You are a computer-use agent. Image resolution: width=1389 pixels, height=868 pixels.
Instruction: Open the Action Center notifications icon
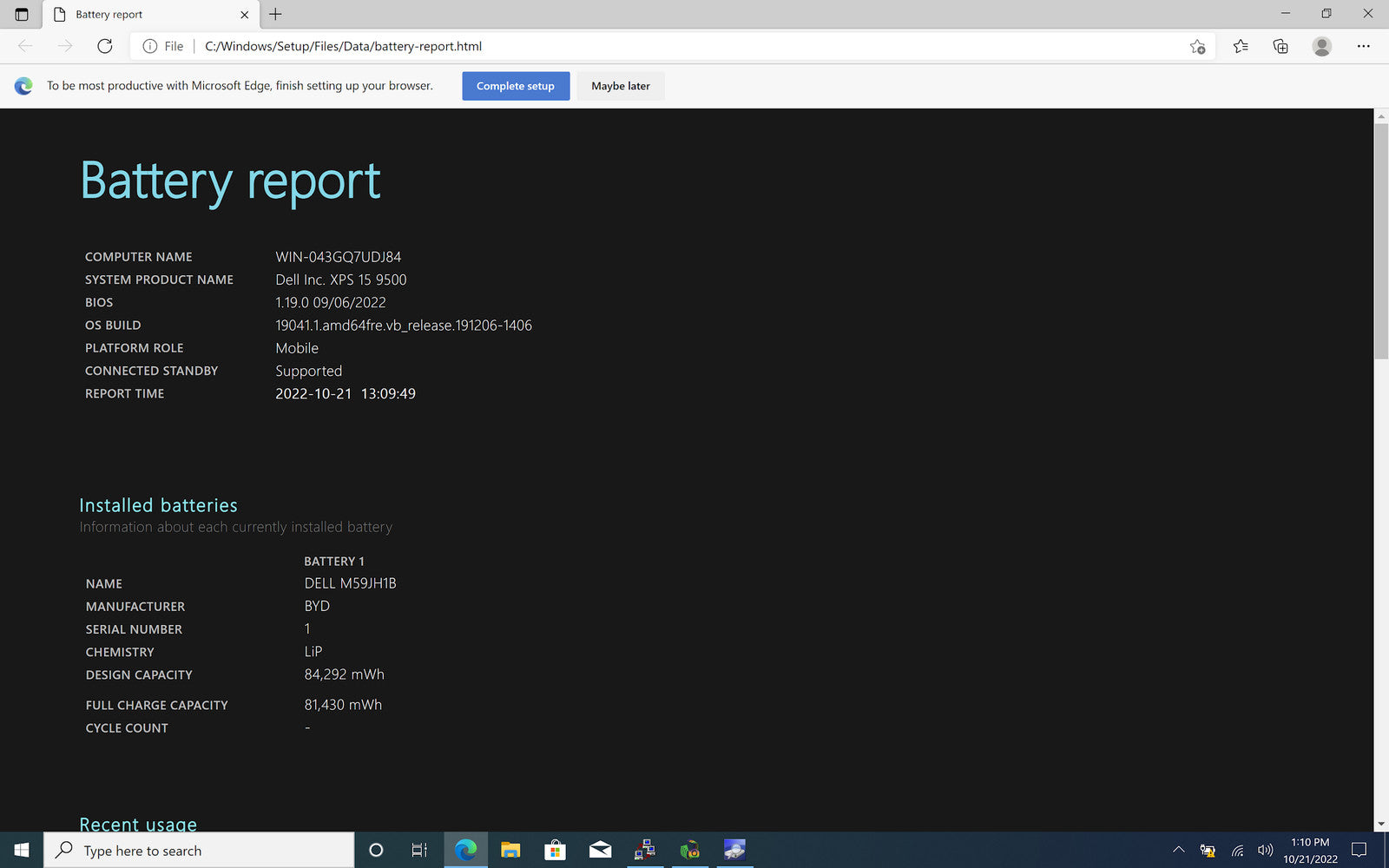[1359, 850]
